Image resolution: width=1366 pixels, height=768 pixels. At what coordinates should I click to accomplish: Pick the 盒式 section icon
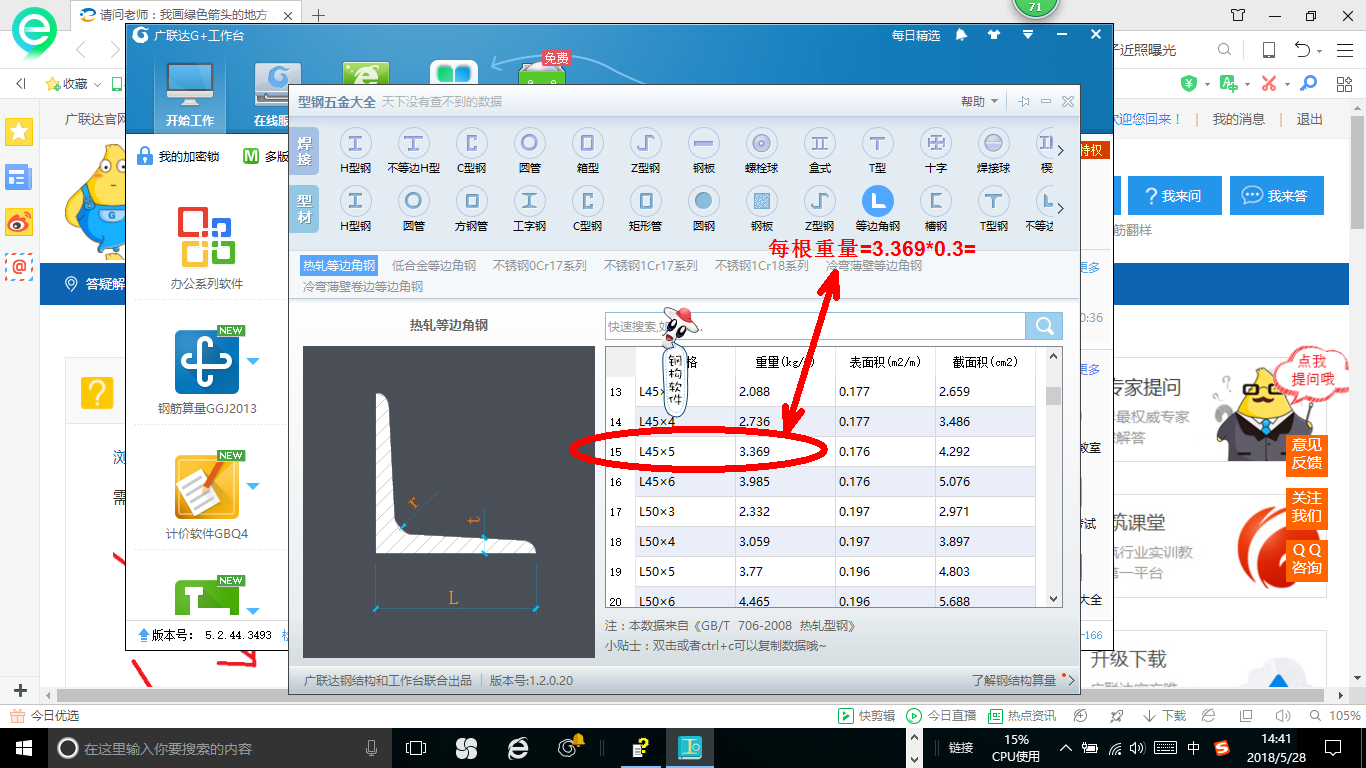point(820,143)
